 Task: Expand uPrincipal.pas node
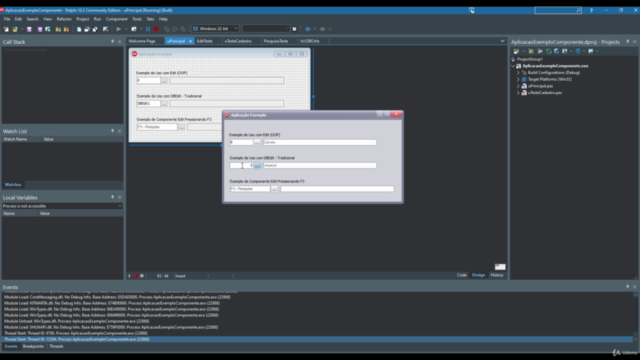tap(518, 86)
